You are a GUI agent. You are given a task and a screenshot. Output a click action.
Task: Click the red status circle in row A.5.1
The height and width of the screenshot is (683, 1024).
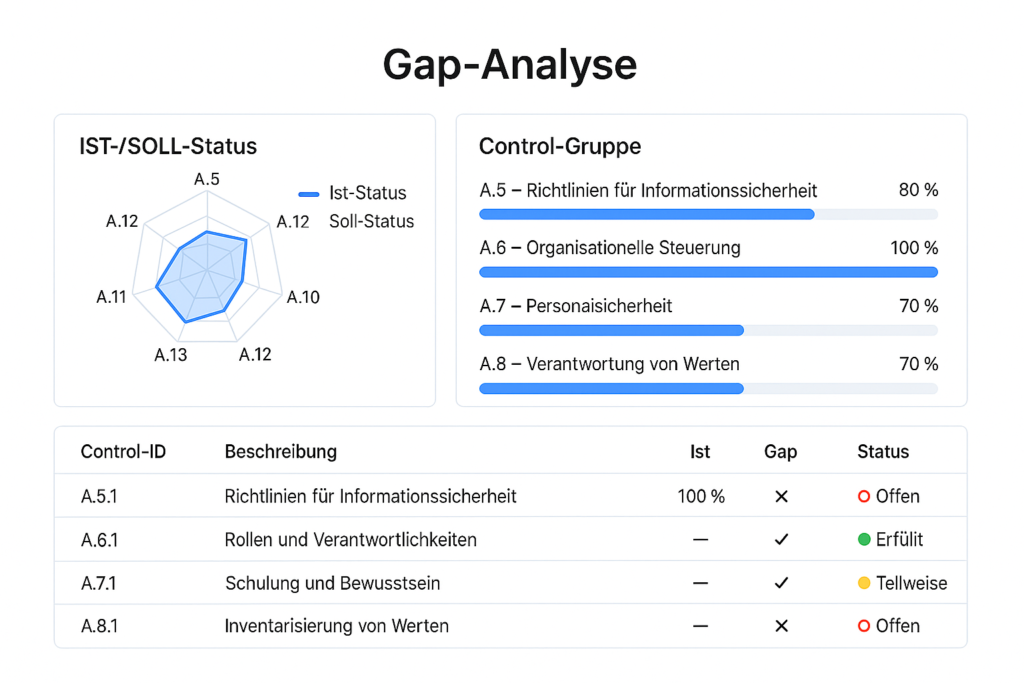click(864, 496)
